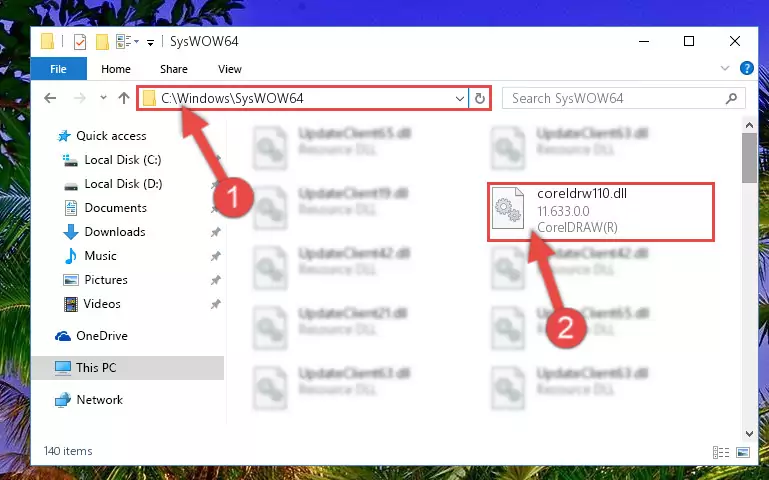Viewport: 769px width, 480px height.
Task: Click the This PC monitor icon
Action: 63,368
